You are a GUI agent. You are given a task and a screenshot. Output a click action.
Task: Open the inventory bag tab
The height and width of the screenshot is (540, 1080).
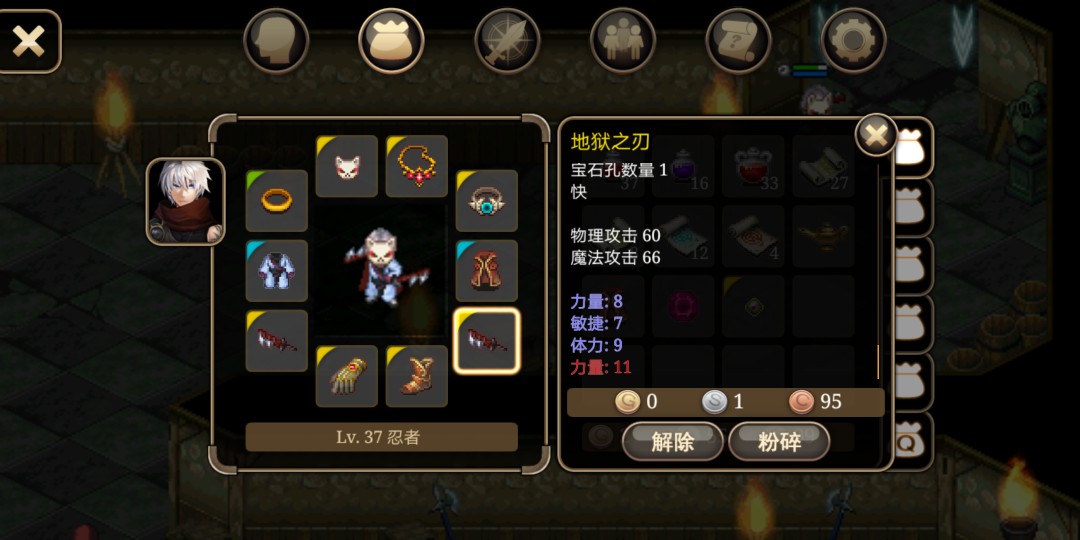(391, 41)
